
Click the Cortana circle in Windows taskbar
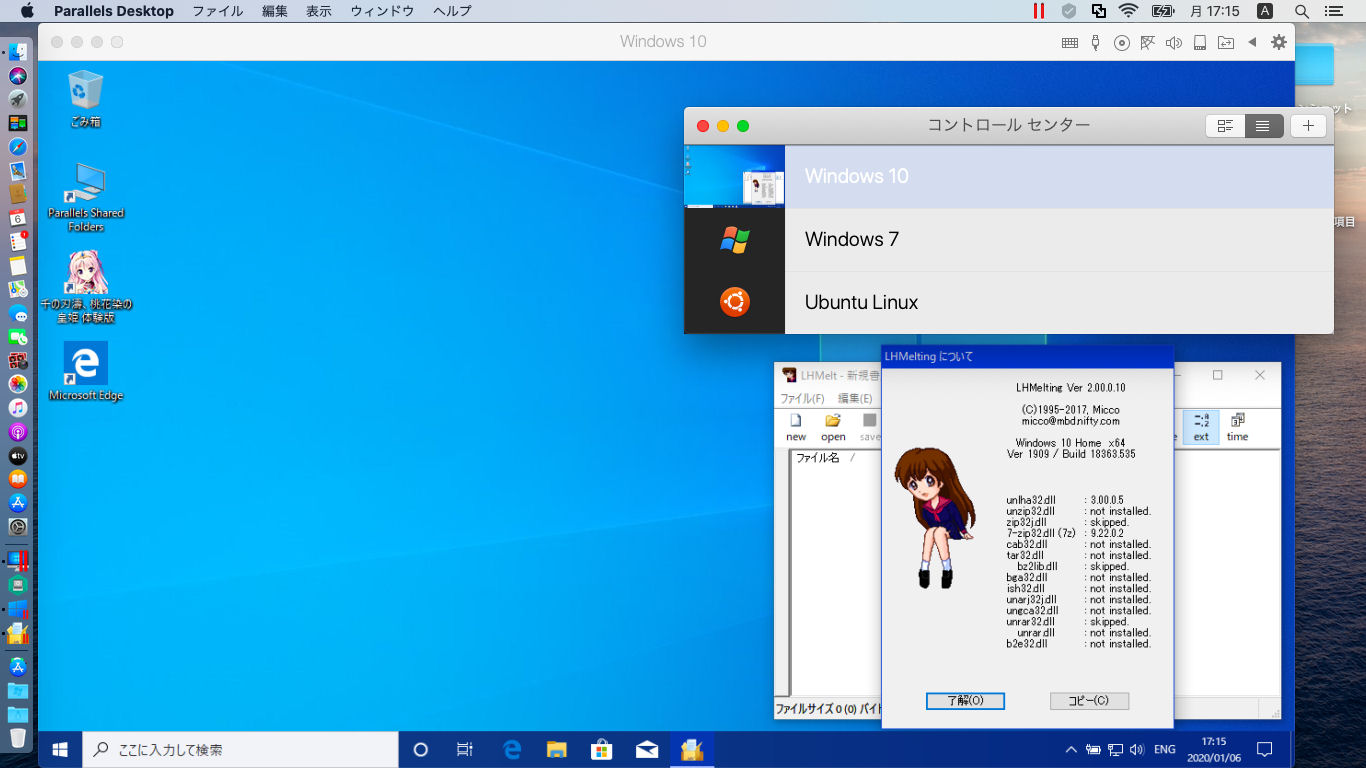coord(420,749)
